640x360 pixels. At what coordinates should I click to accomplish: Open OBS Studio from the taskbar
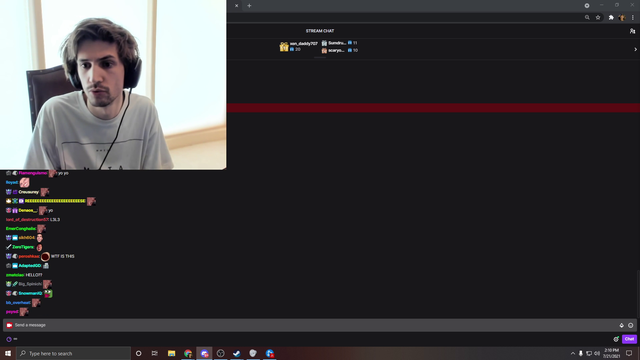pos(220,353)
